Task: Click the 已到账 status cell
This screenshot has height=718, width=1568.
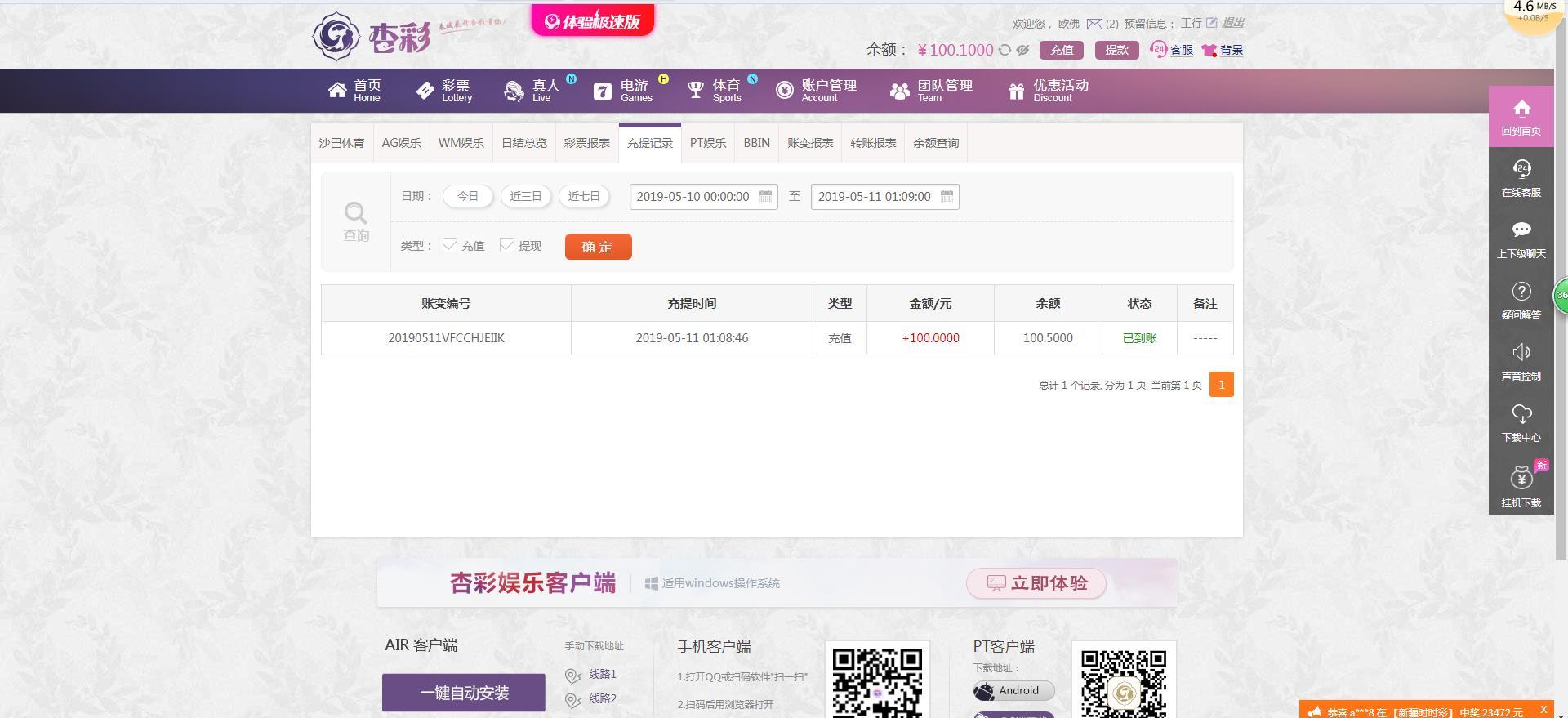Action: (1139, 338)
